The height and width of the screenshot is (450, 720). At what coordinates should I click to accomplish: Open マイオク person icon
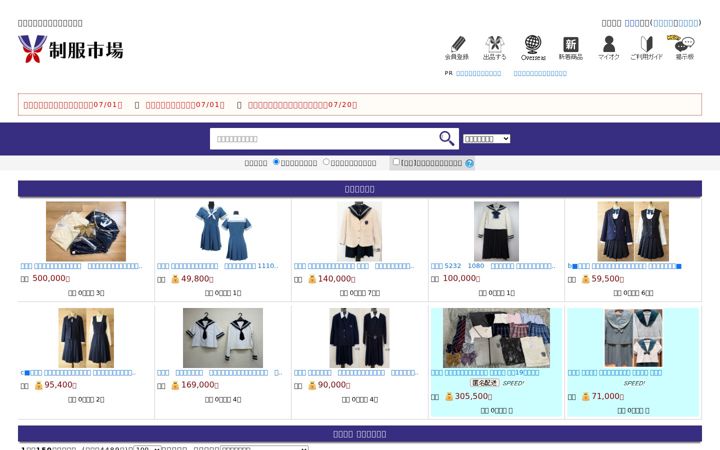tap(609, 48)
